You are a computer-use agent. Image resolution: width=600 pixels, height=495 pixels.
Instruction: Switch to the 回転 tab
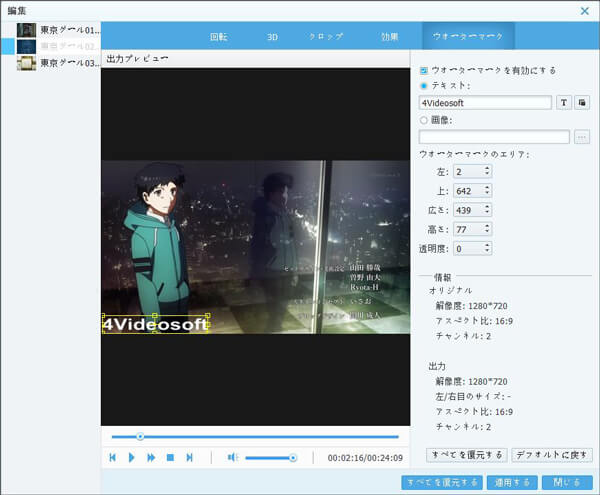(x=219, y=36)
